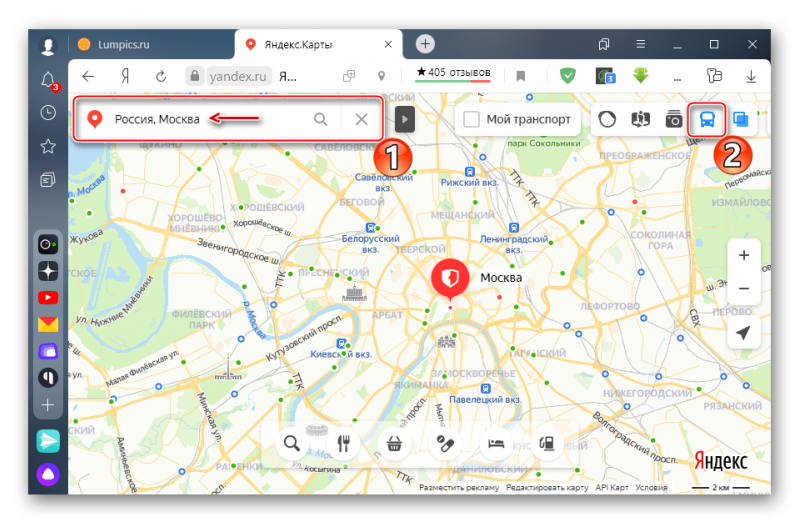Click the green download arrow extension
Viewport: 800px width, 527px height.
[x=641, y=76]
